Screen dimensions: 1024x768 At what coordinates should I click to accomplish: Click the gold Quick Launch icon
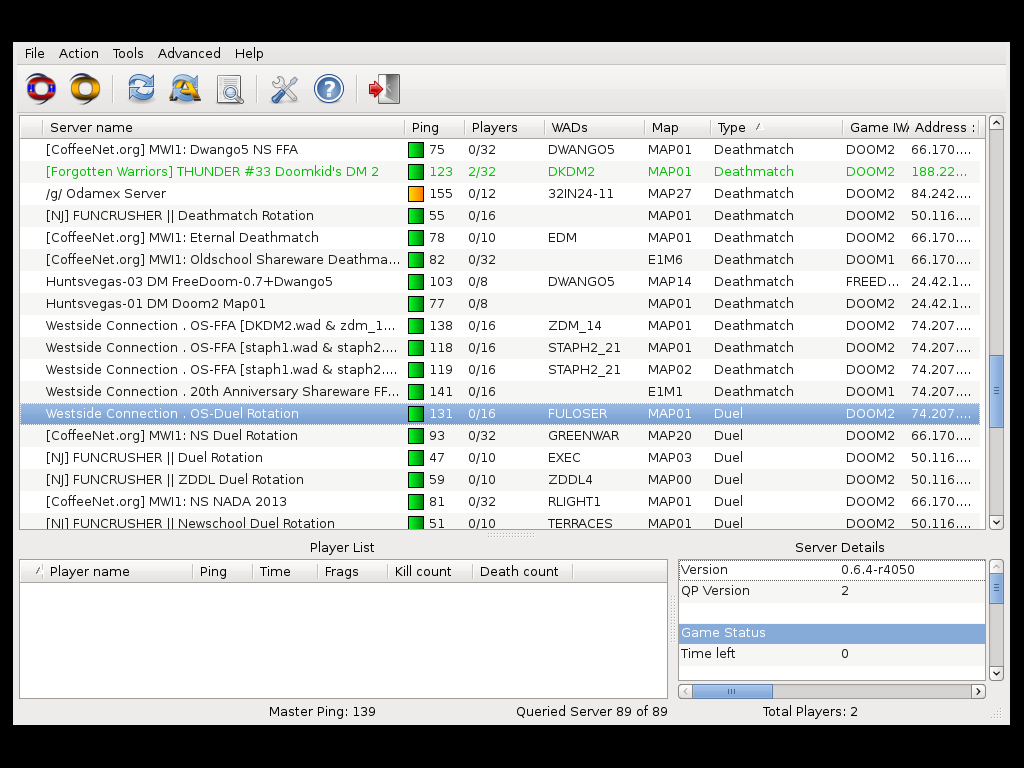(85, 89)
